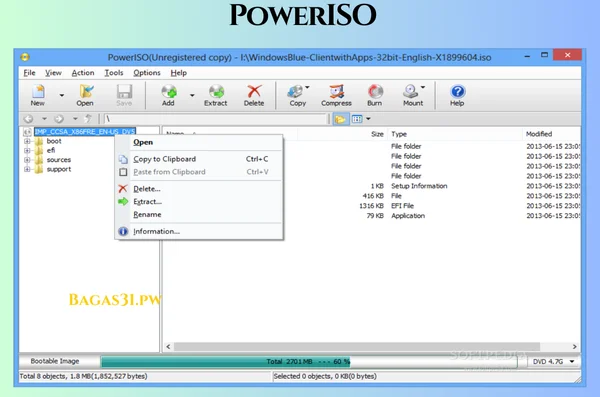Image resolution: width=600 pixels, height=397 pixels.
Task: Click the Up one level icon
Action: coord(88,119)
